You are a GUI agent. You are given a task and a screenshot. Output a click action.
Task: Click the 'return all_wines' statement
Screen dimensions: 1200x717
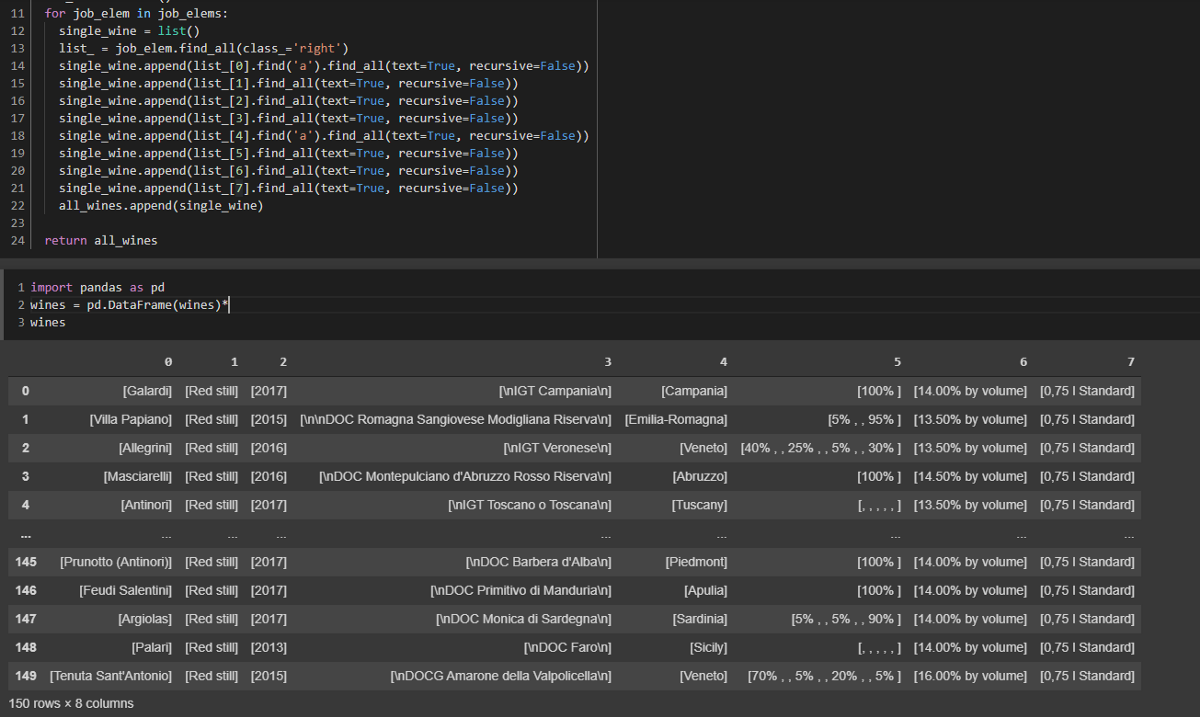(101, 241)
